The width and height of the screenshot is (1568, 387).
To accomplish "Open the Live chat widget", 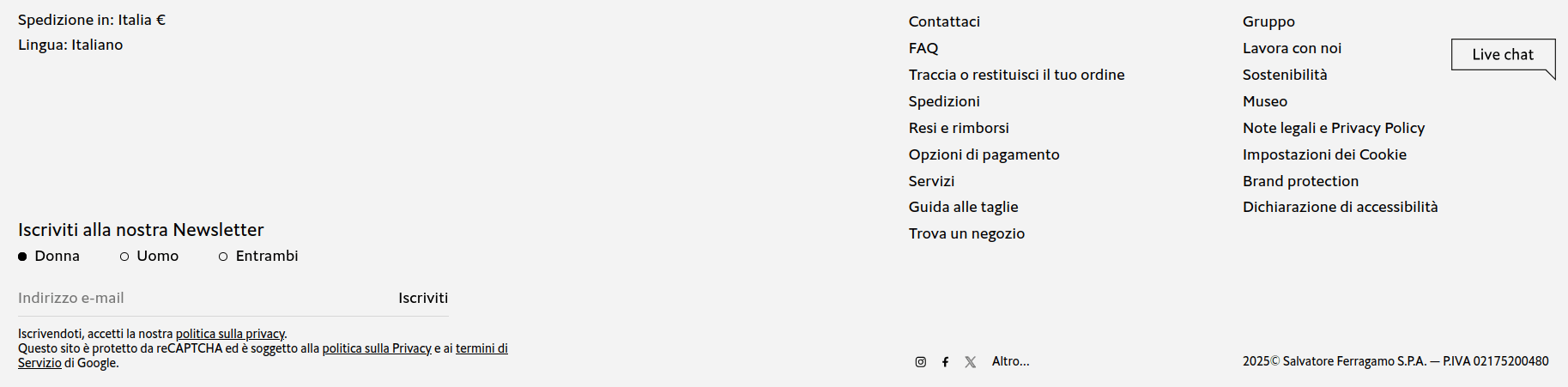I will 1502,55.
